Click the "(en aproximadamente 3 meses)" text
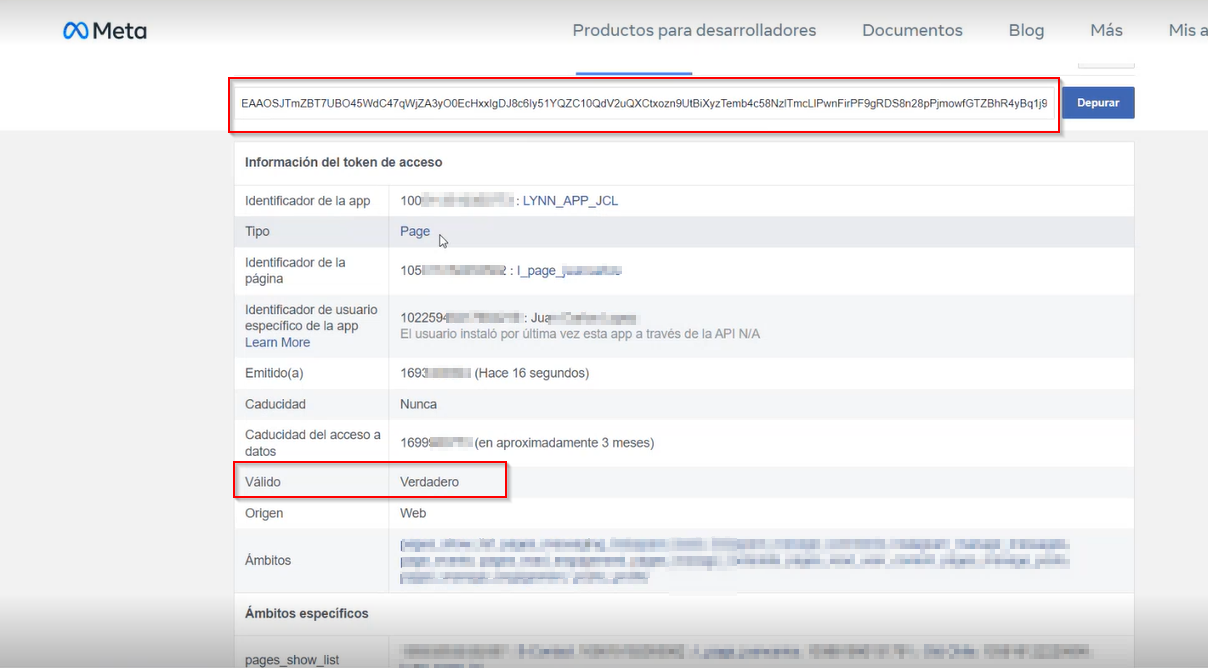1208x668 pixels. point(564,442)
